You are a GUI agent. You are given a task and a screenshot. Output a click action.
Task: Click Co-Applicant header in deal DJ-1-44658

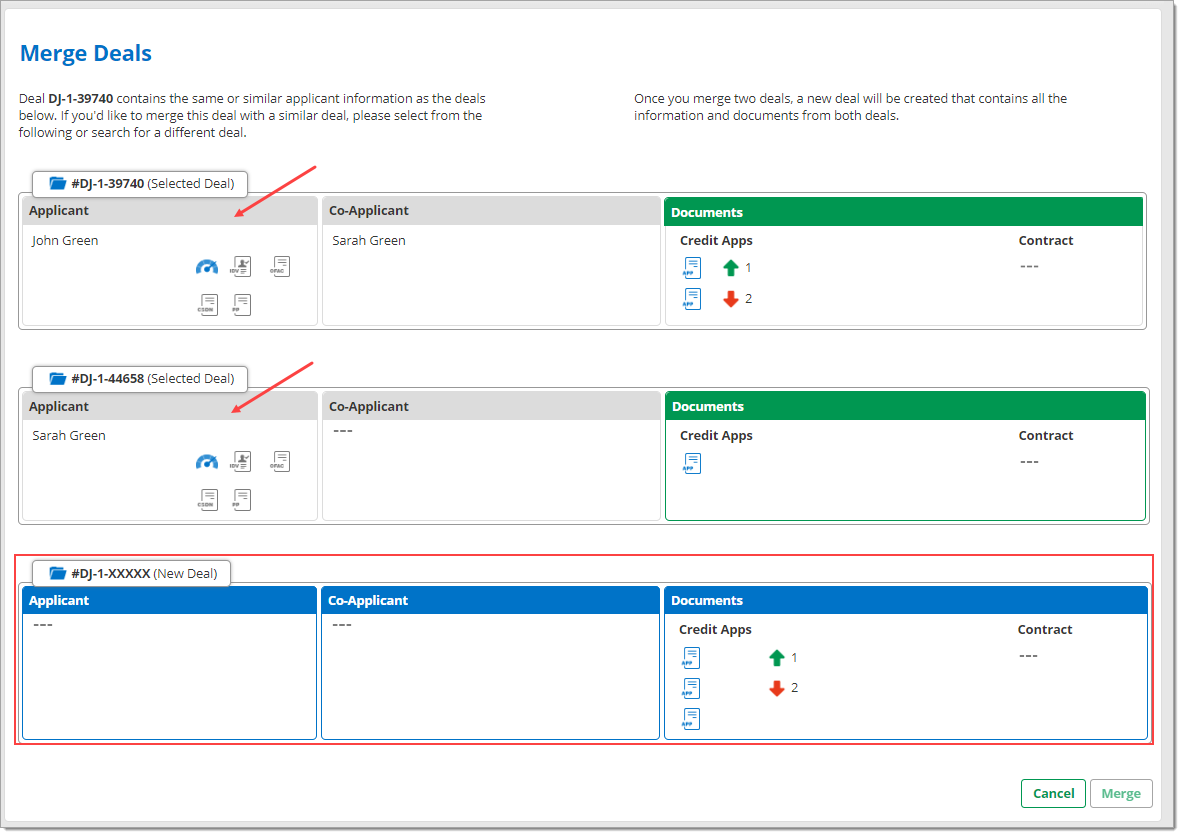tap(491, 406)
